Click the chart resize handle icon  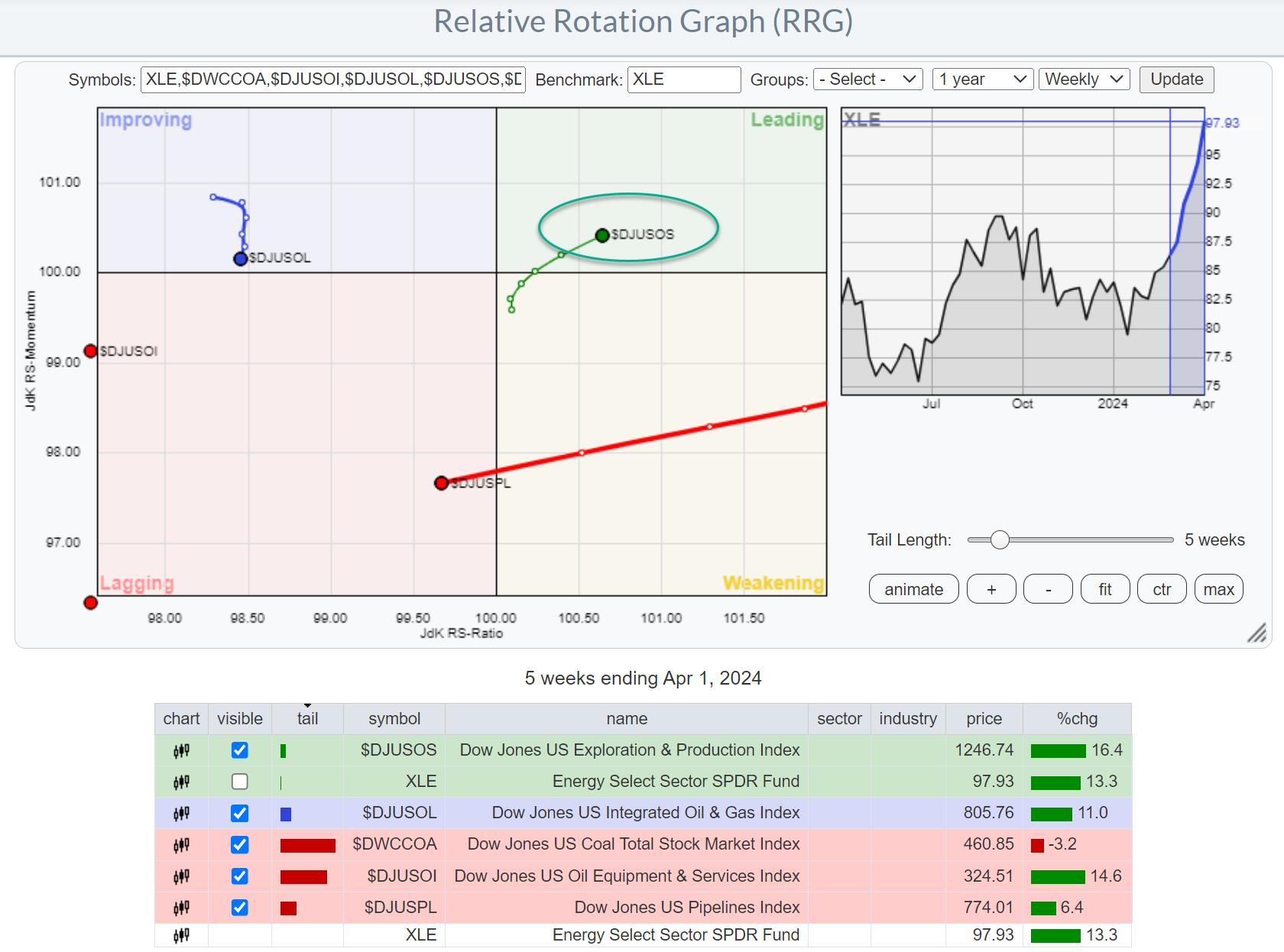pos(1256,633)
